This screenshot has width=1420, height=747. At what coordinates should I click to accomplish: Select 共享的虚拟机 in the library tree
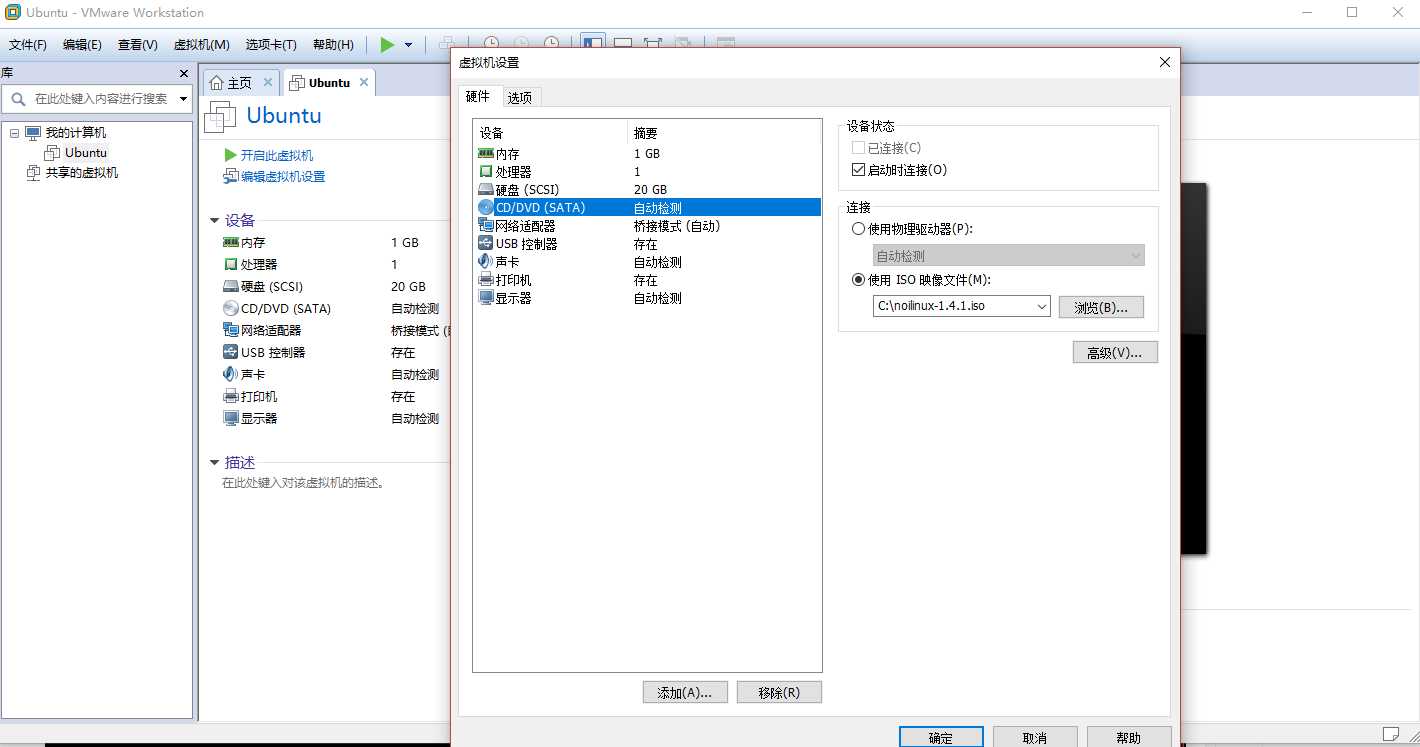tap(82, 173)
